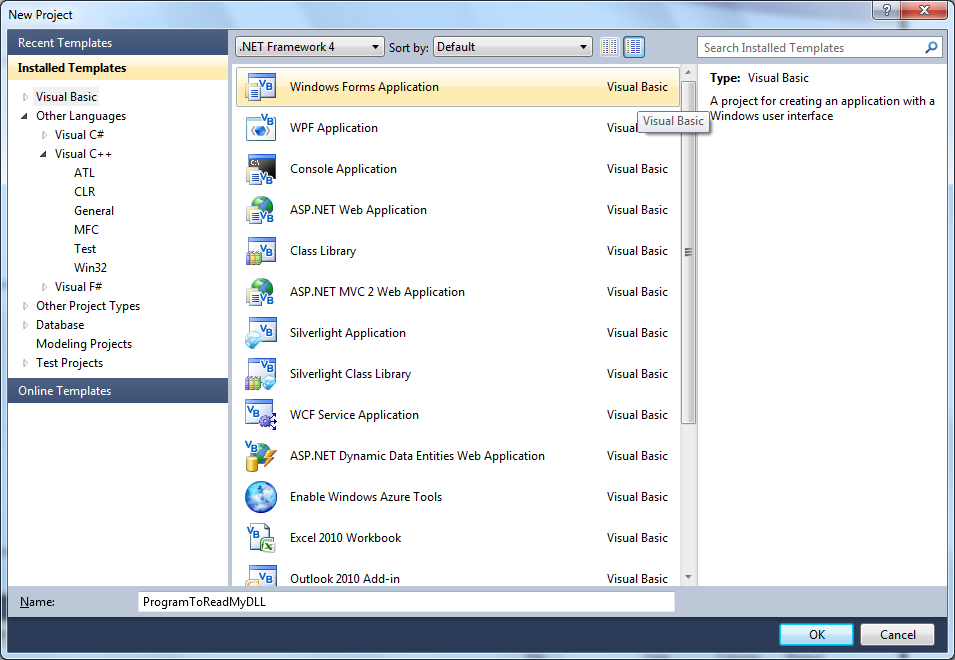Select Other Languages in the tree

pyautogui.click(x=81, y=116)
